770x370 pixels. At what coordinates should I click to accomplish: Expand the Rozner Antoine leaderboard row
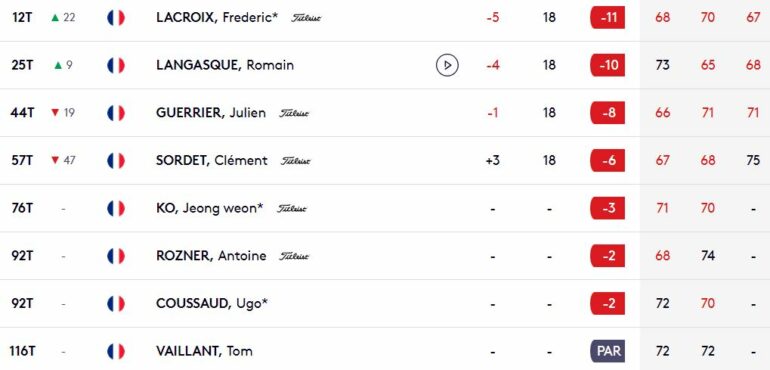point(385,256)
